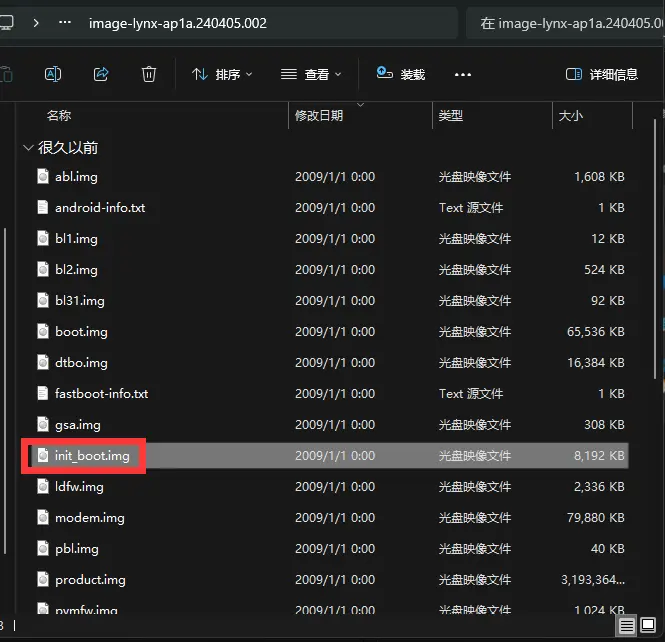Click the 79,880 KB size cell
This screenshot has width=665, height=642.
[x=595, y=517]
